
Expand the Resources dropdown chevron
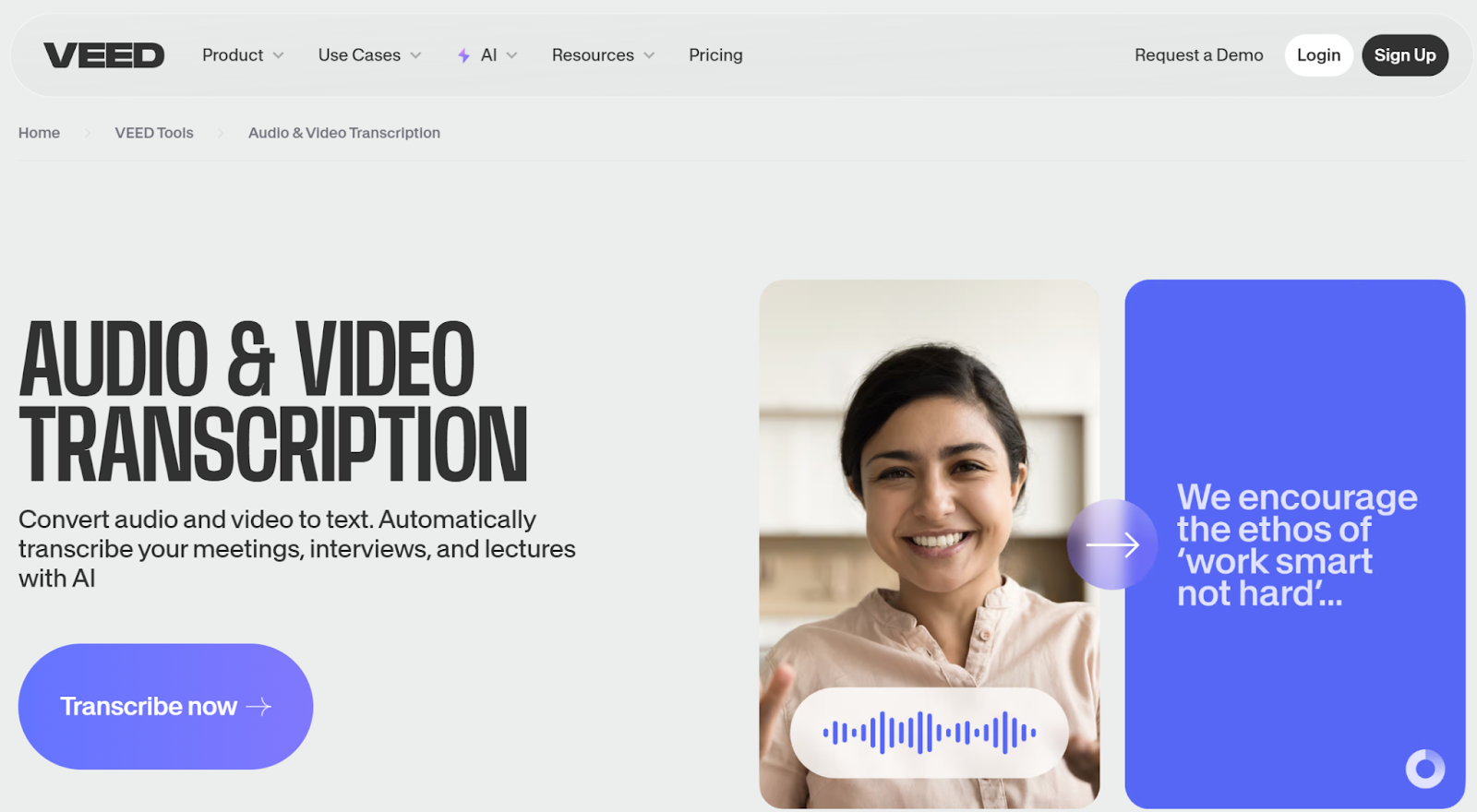[x=649, y=55]
